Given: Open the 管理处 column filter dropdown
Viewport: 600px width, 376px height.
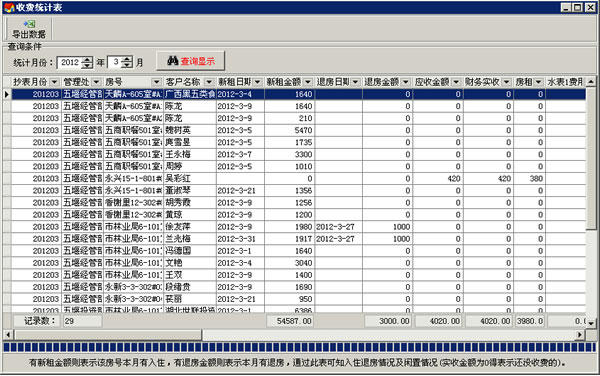Looking at the screenshot, I should [x=96, y=82].
